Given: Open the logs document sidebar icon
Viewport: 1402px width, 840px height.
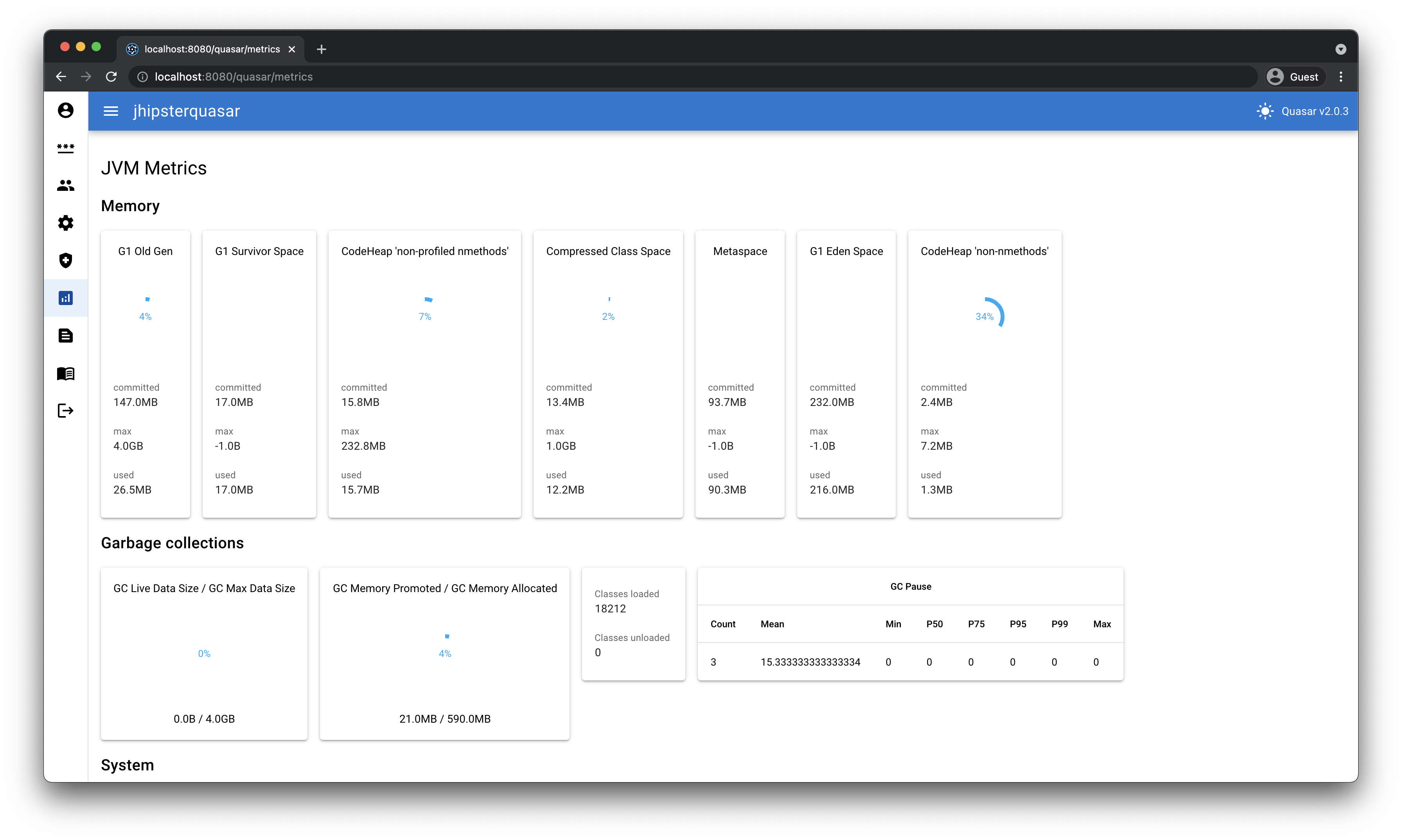Looking at the screenshot, I should pyautogui.click(x=66, y=336).
